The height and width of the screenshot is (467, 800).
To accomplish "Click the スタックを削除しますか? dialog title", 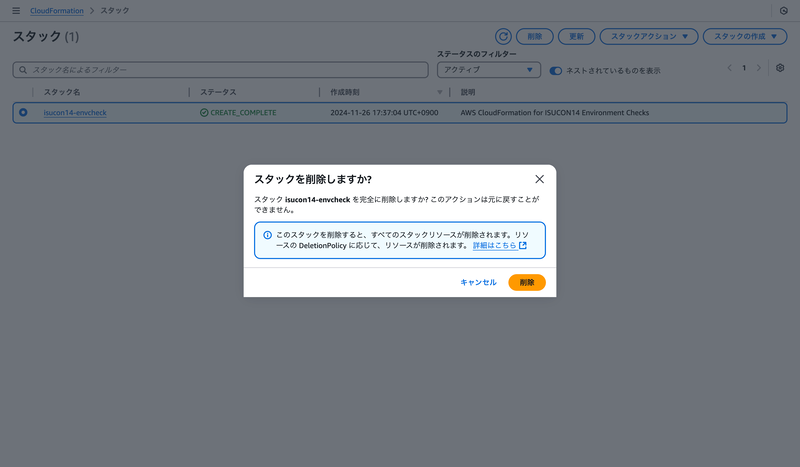I will point(313,179).
